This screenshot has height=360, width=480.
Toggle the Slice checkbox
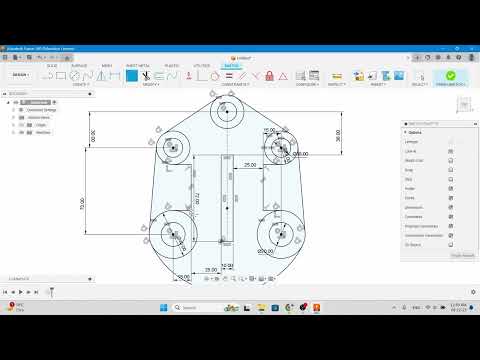[x=450, y=179]
